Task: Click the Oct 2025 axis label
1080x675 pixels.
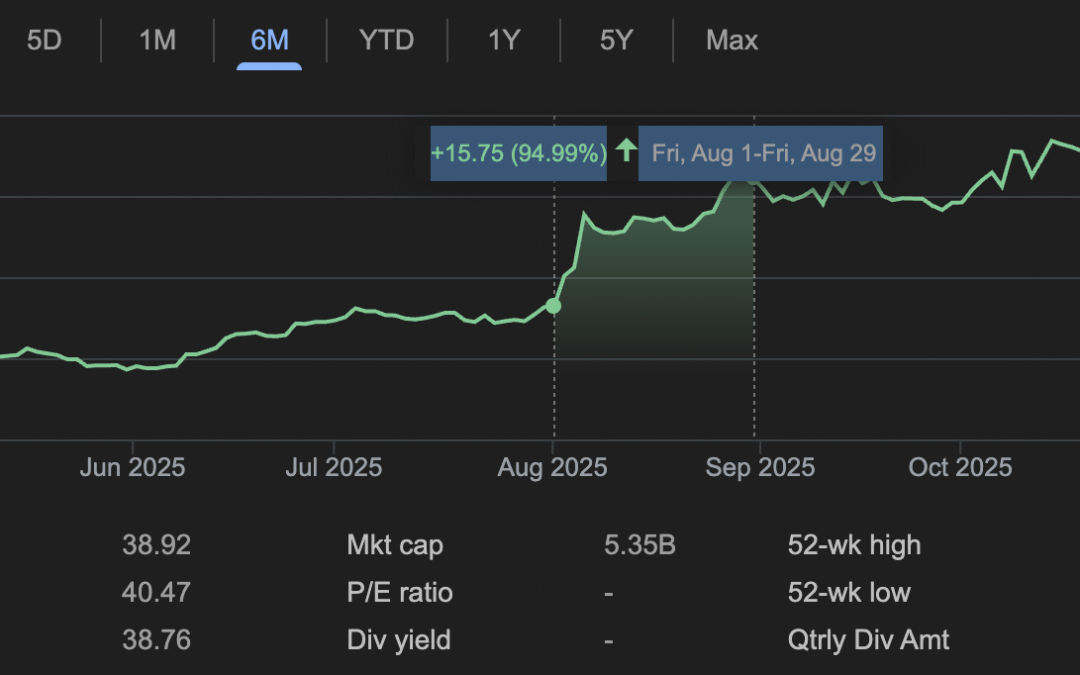Action: (959, 468)
